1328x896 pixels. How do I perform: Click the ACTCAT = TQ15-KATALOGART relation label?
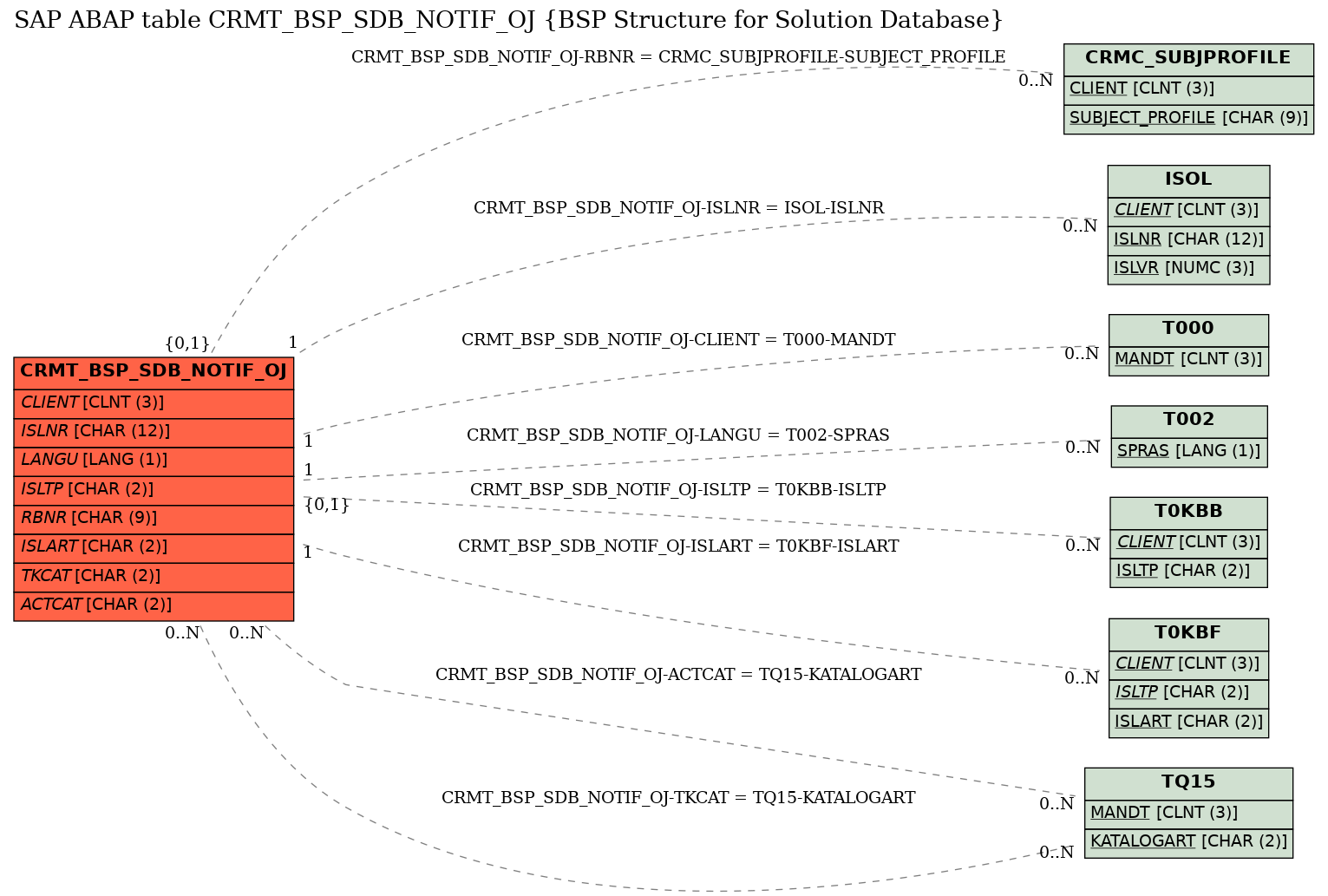pyautogui.click(x=678, y=675)
